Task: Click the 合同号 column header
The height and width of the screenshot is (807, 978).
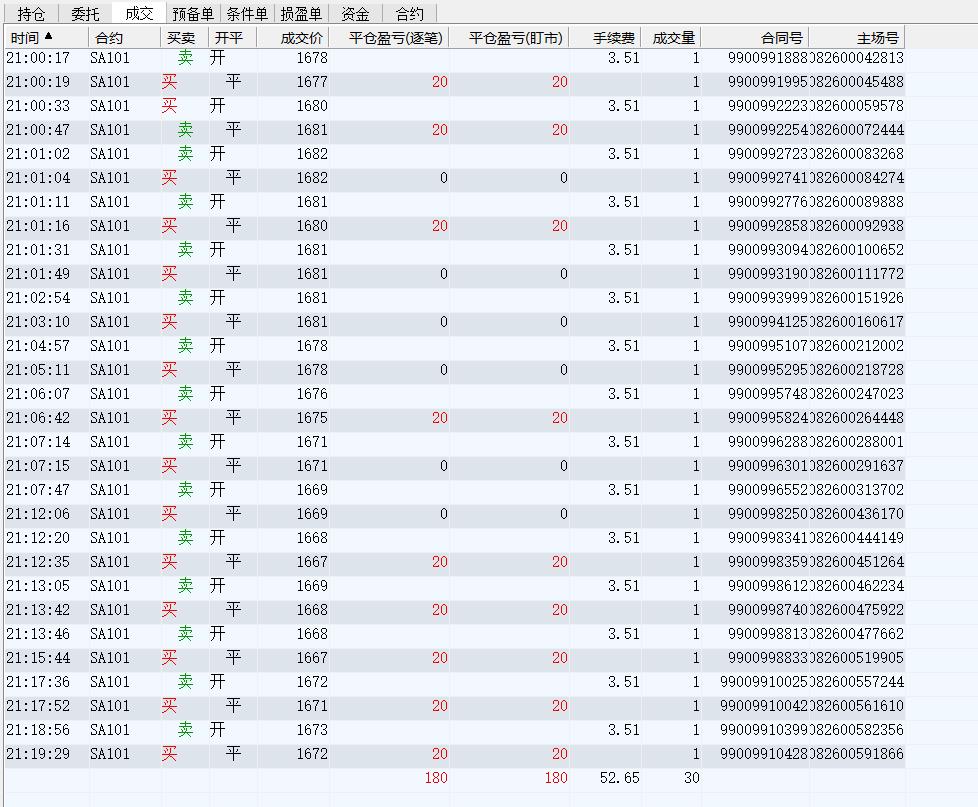Action: click(755, 38)
